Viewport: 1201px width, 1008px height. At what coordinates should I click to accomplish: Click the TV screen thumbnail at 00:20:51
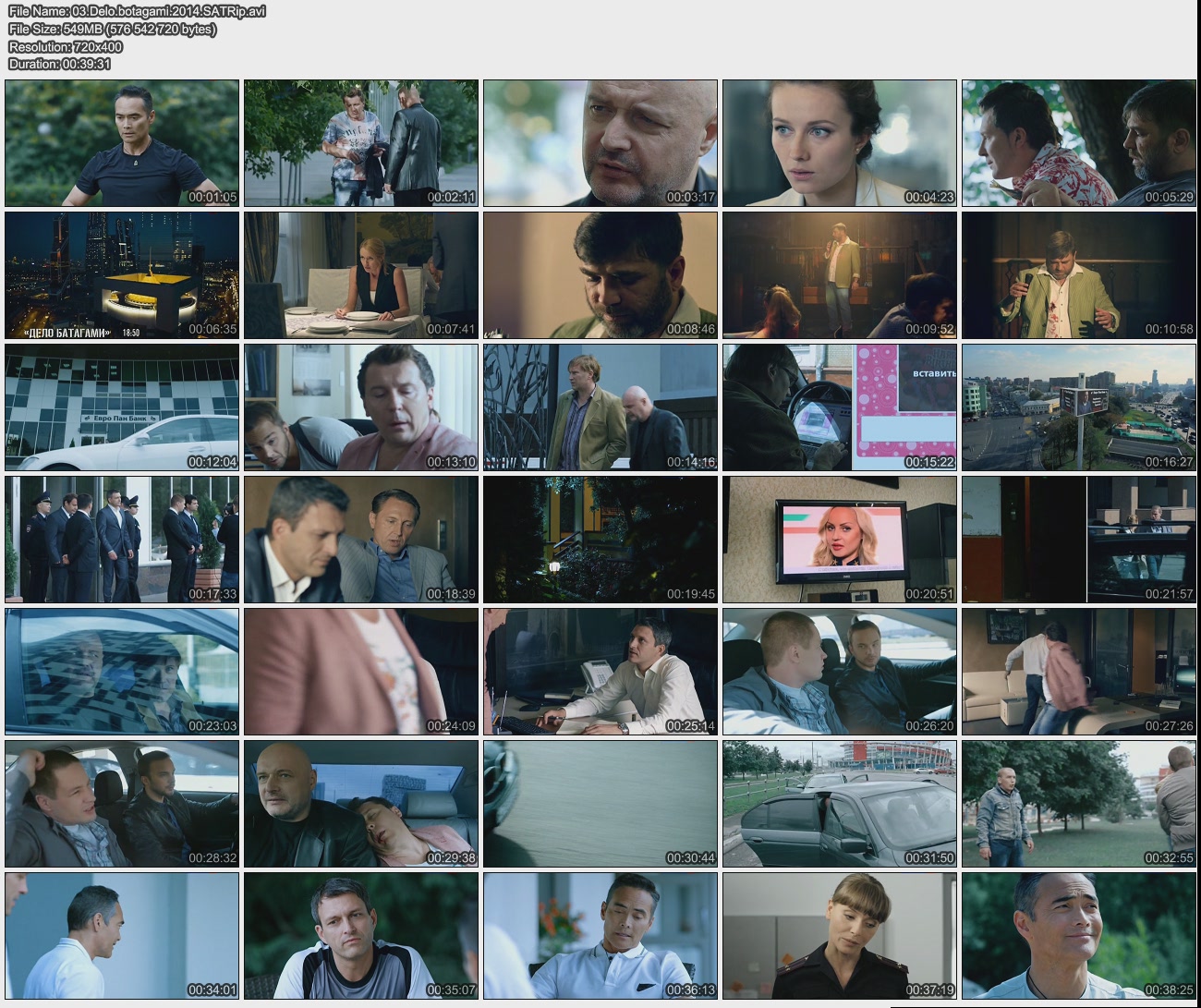tap(839, 540)
